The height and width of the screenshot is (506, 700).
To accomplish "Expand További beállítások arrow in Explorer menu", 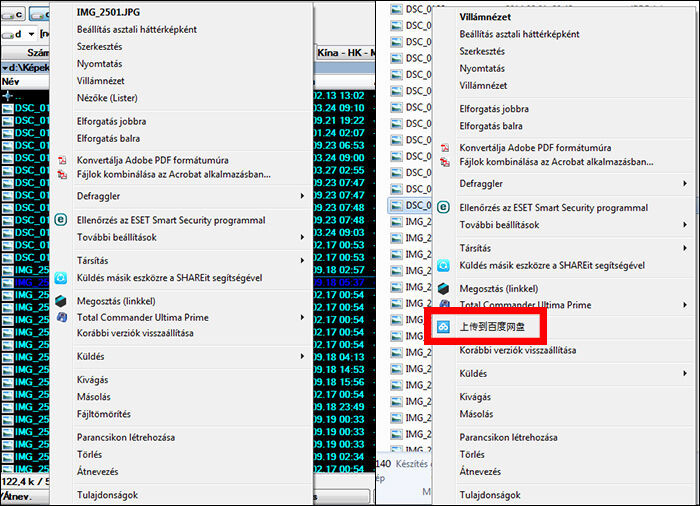I will click(x=685, y=225).
